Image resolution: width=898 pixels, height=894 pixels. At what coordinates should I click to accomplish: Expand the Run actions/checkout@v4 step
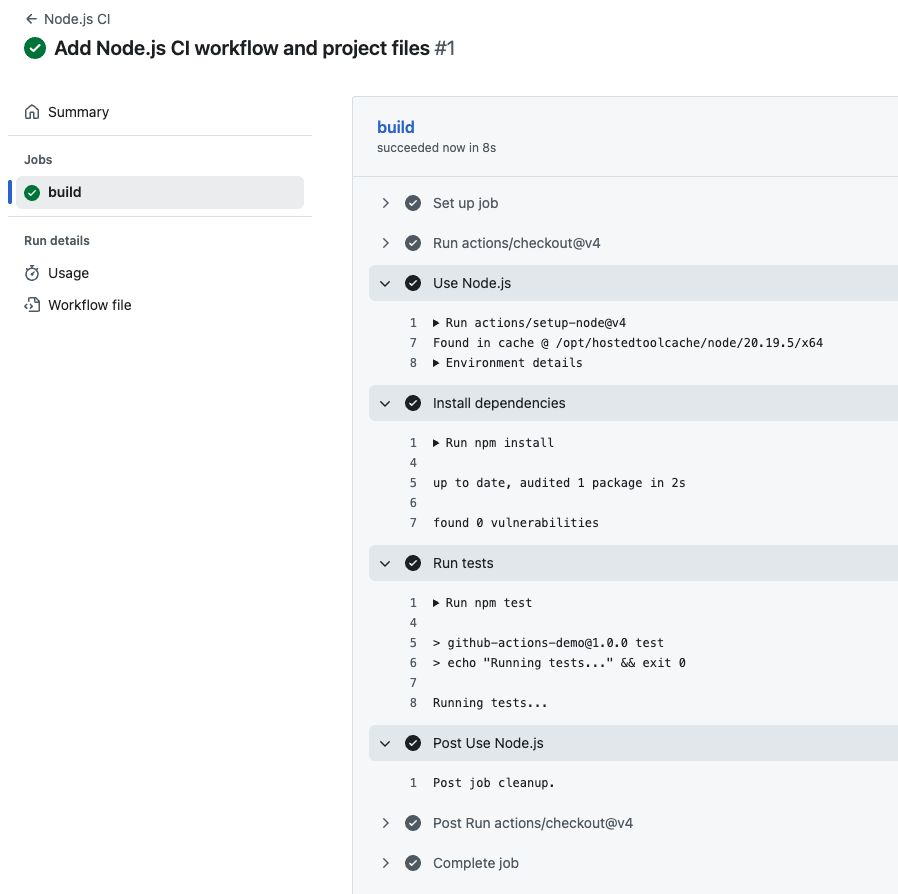tap(385, 243)
